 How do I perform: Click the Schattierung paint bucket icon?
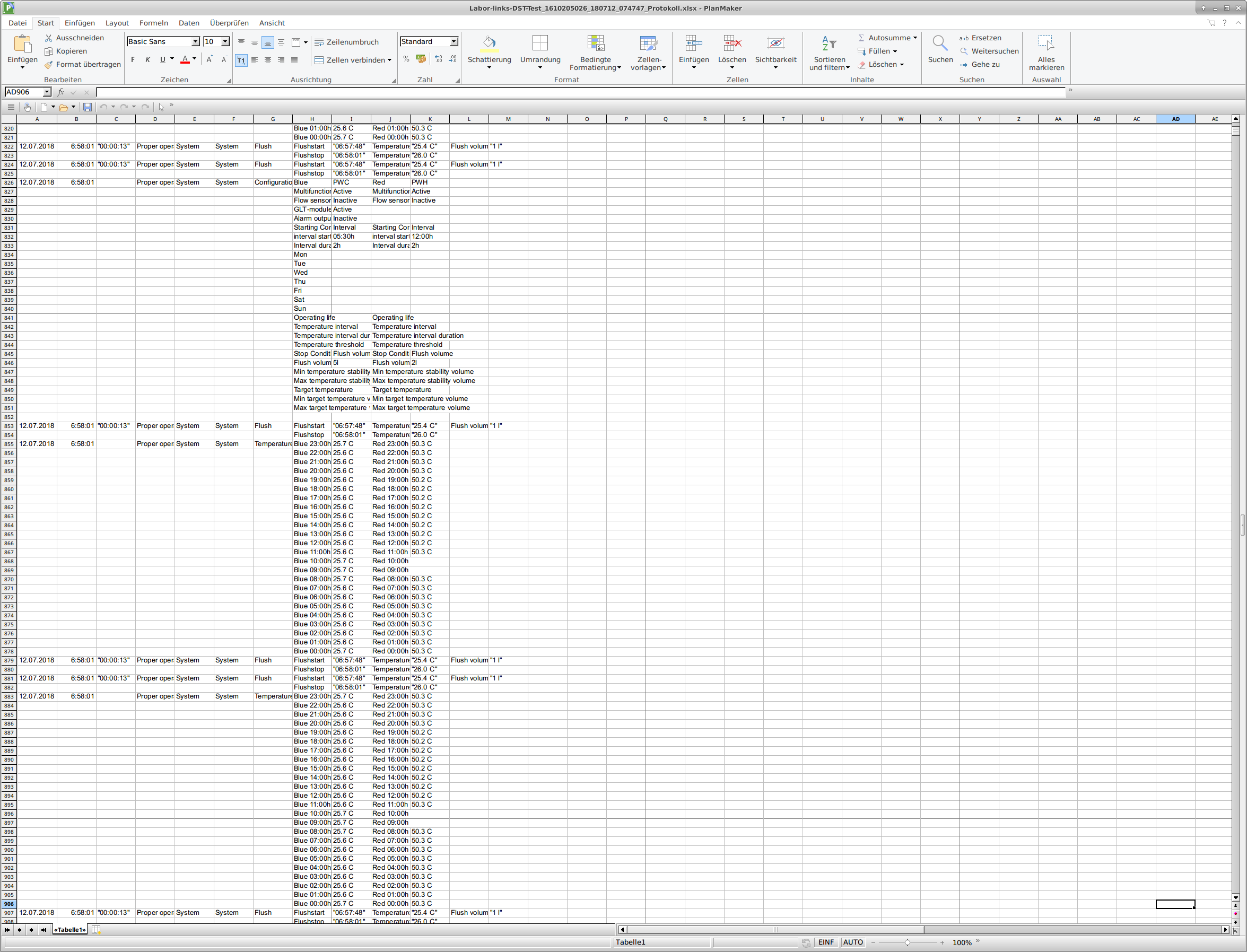click(x=489, y=43)
